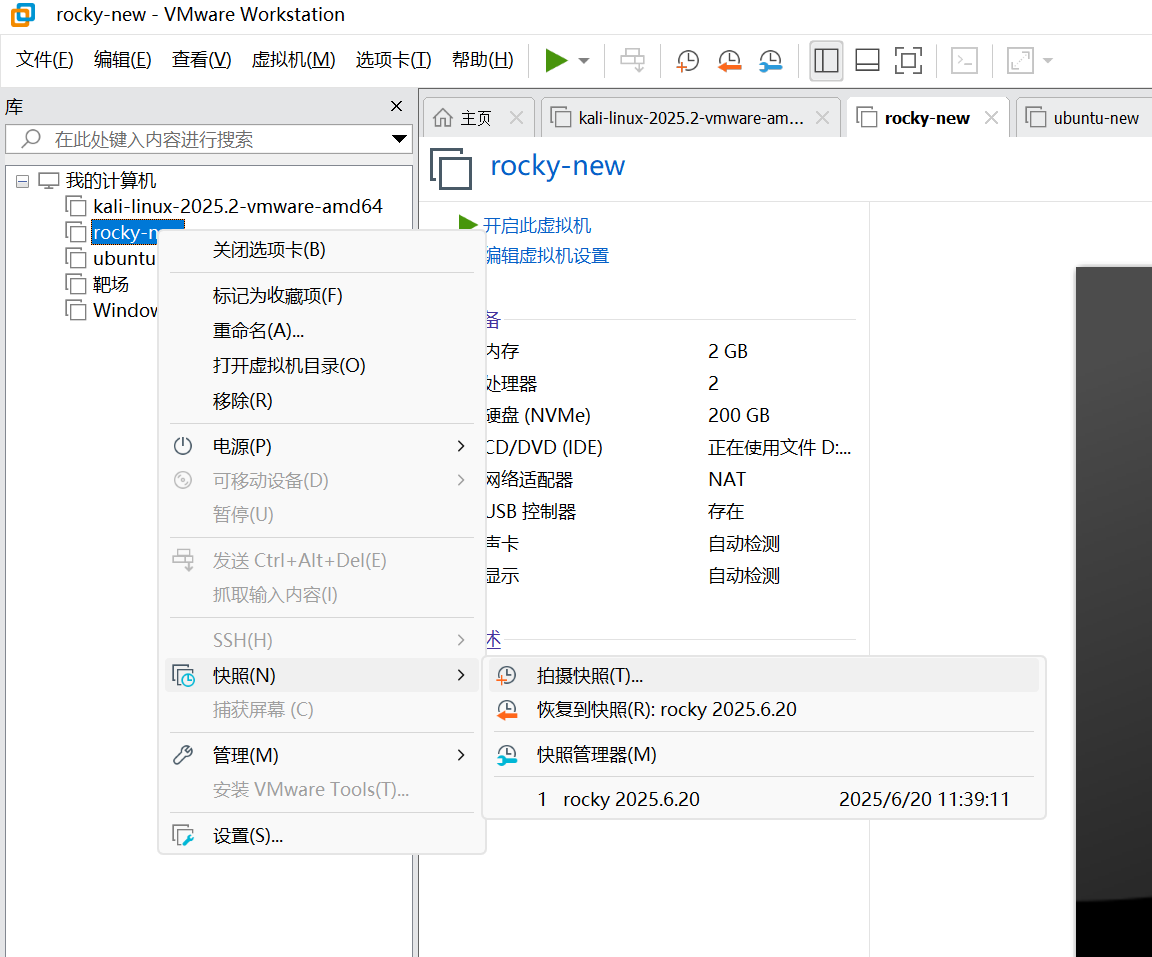Click the stretch guest display toolbar icon
This screenshot has height=957, width=1152.
coord(1020,60)
